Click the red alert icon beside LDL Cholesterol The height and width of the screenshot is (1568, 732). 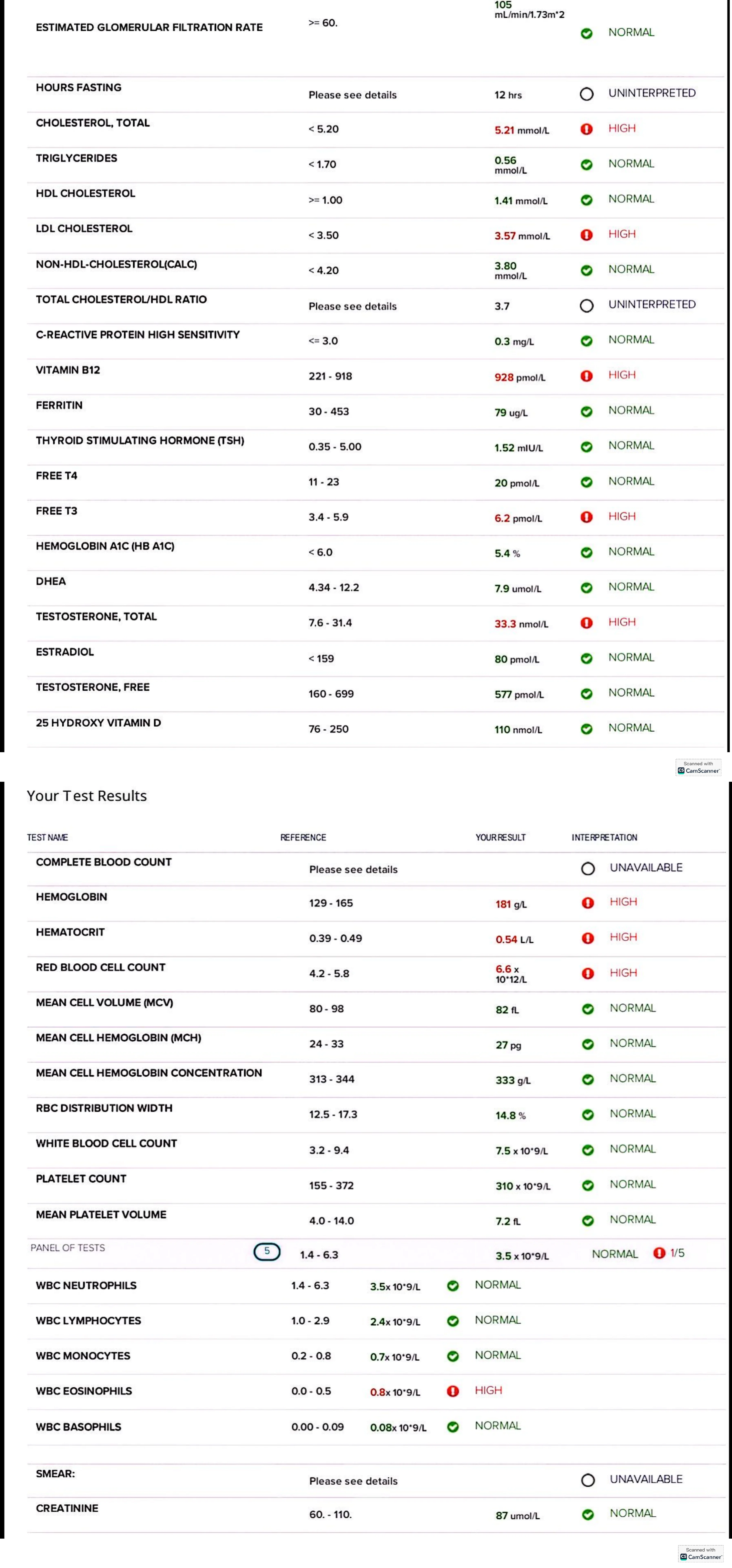(586, 235)
